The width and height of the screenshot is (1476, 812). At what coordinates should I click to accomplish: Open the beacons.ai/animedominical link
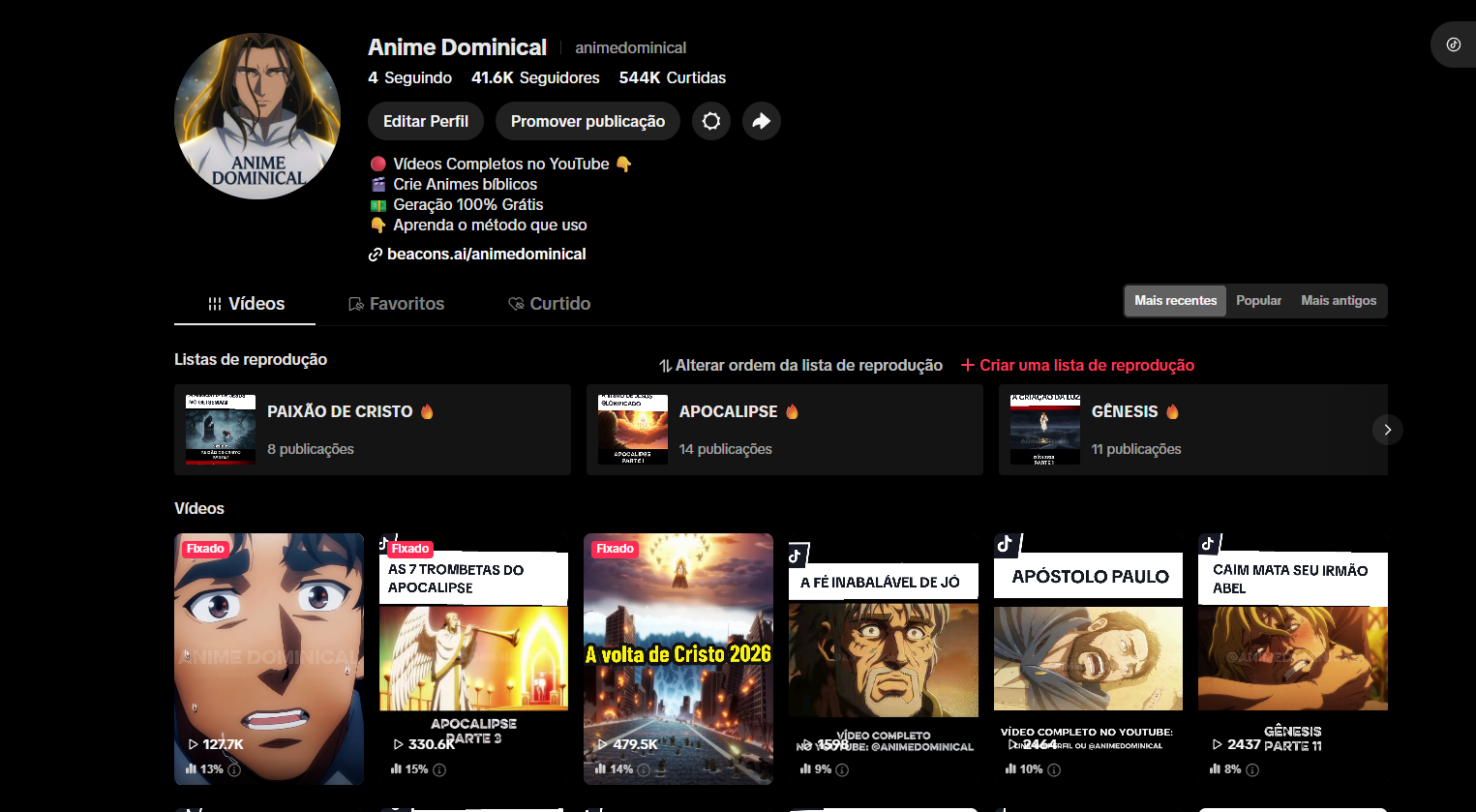coord(486,255)
